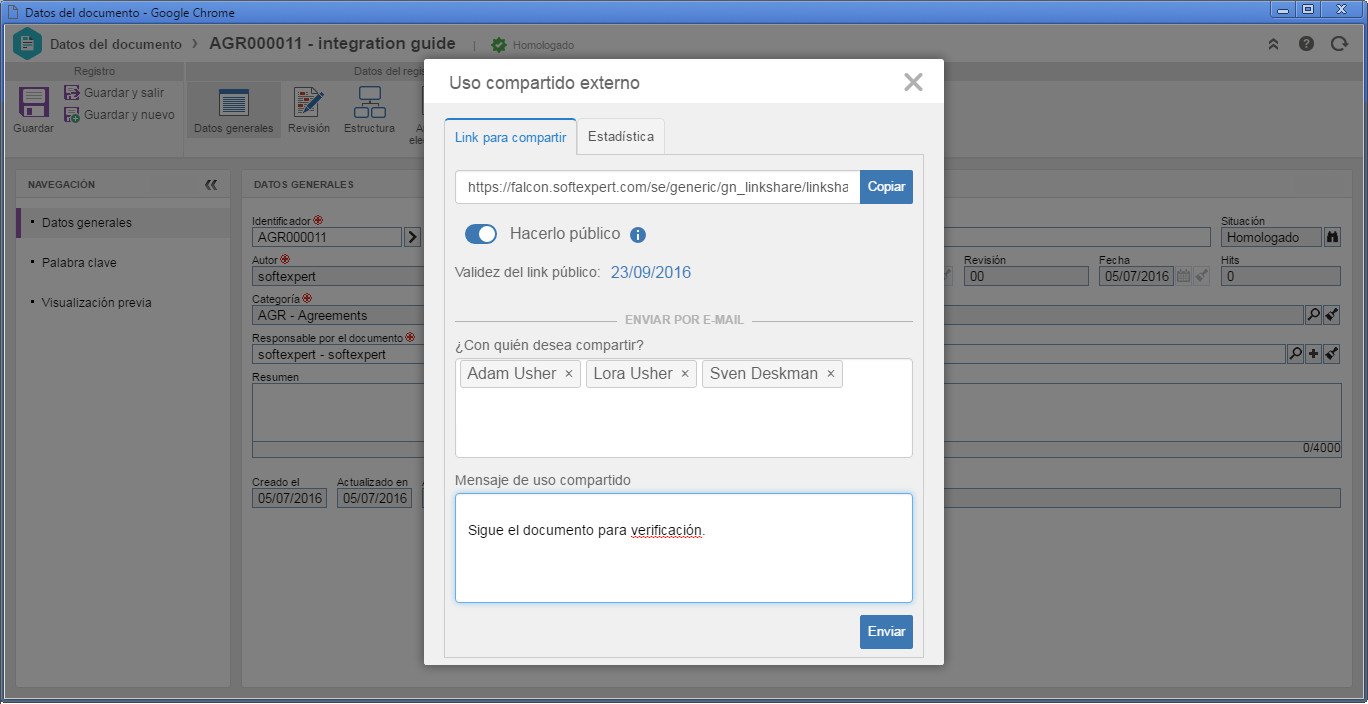Select Palabra clave in navigation
The image size is (1368, 704).
point(79,263)
